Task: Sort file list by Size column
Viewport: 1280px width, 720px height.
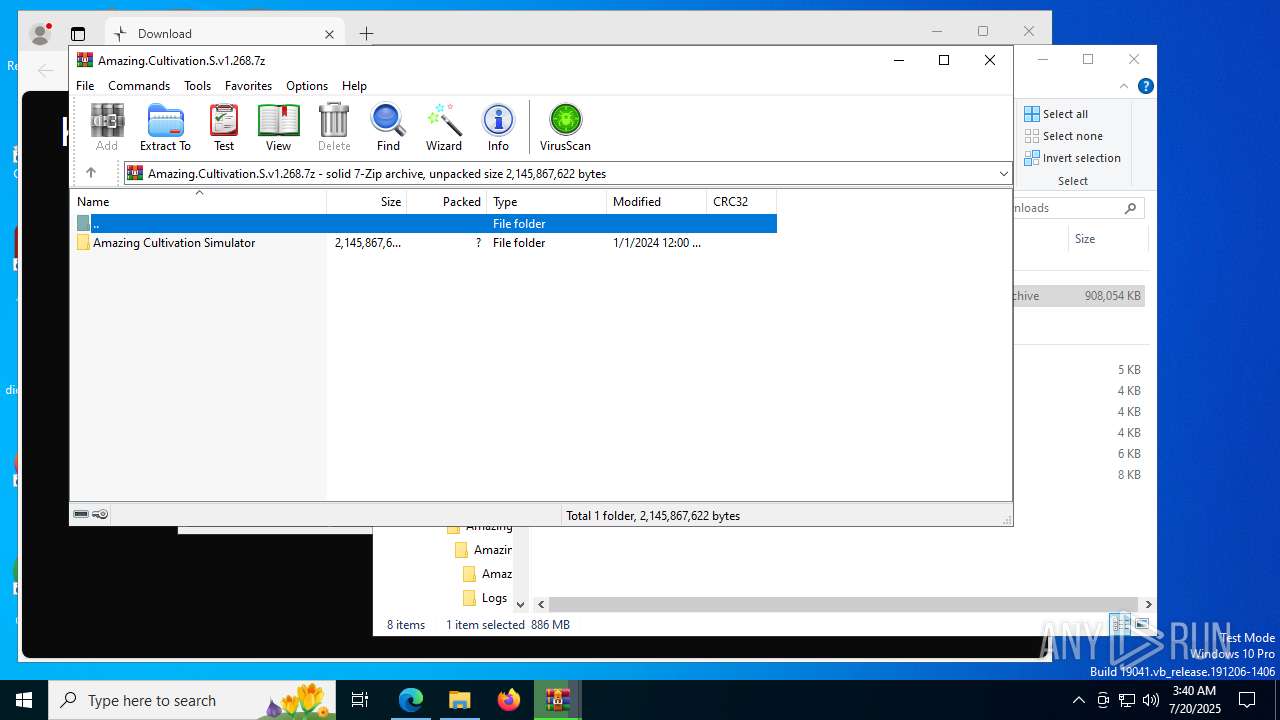Action: click(366, 201)
